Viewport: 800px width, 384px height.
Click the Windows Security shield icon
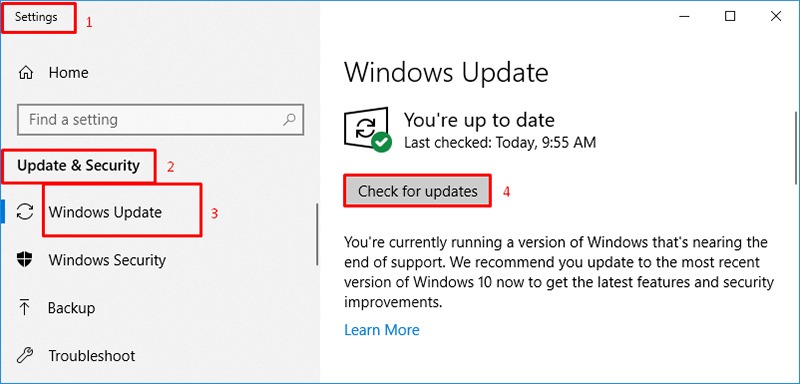[24, 260]
